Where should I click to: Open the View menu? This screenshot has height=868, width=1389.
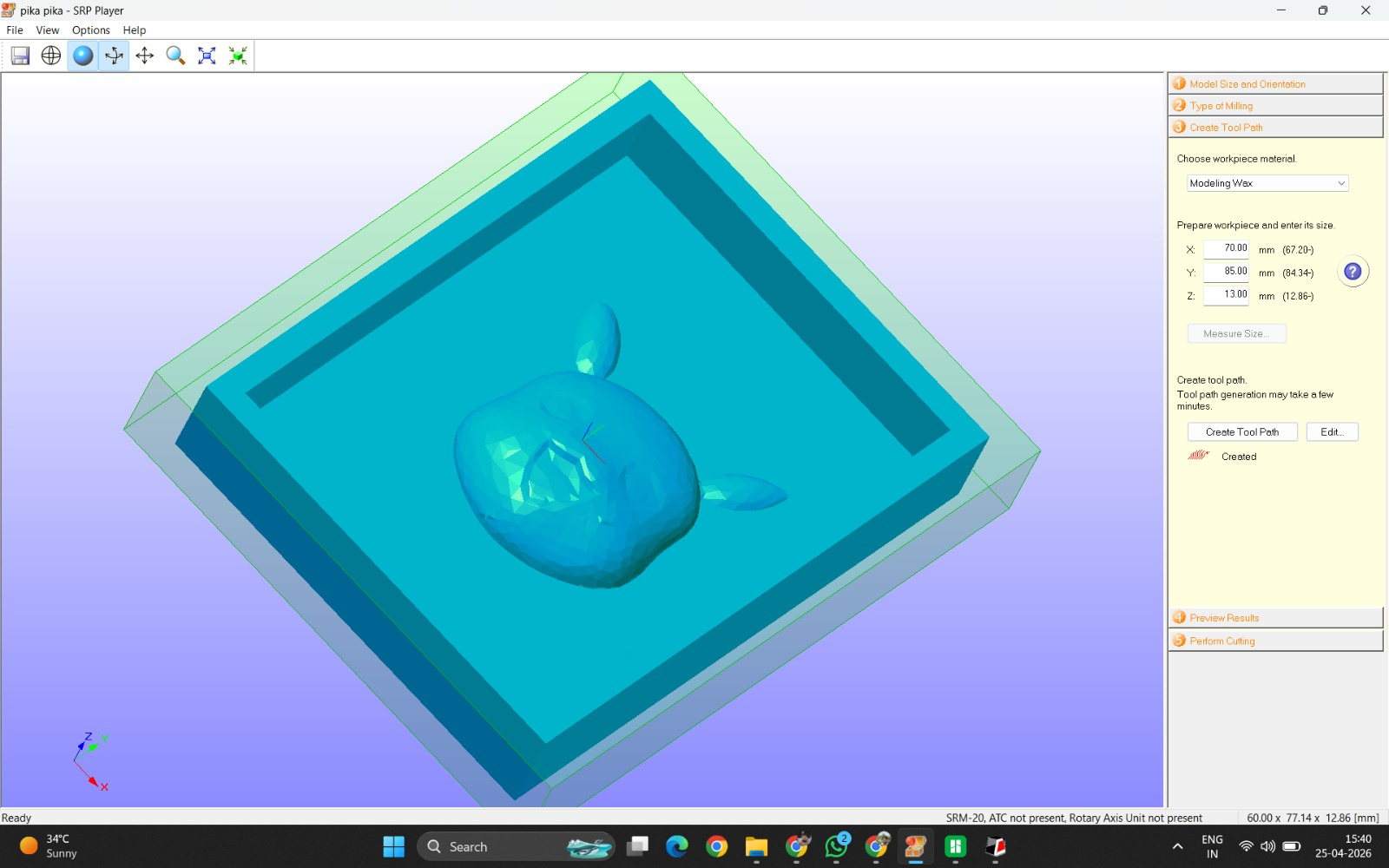coord(48,30)
